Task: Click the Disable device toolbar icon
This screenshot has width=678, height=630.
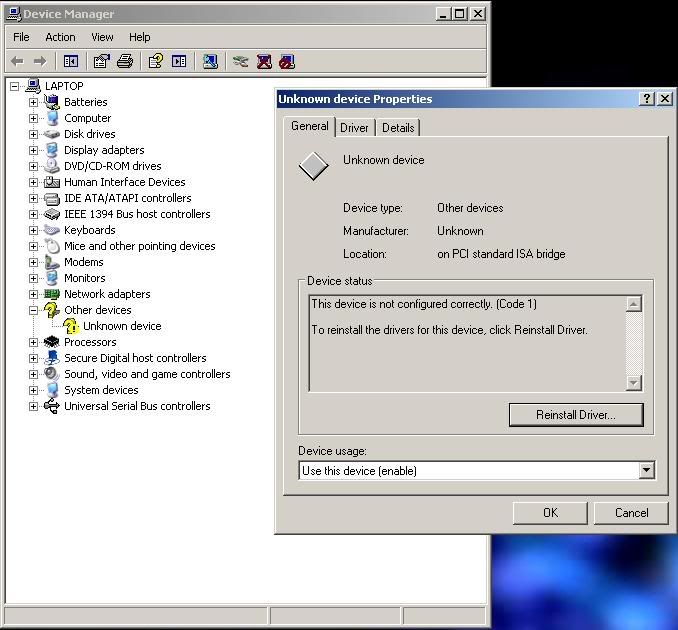Action: [x=287, y=61]
